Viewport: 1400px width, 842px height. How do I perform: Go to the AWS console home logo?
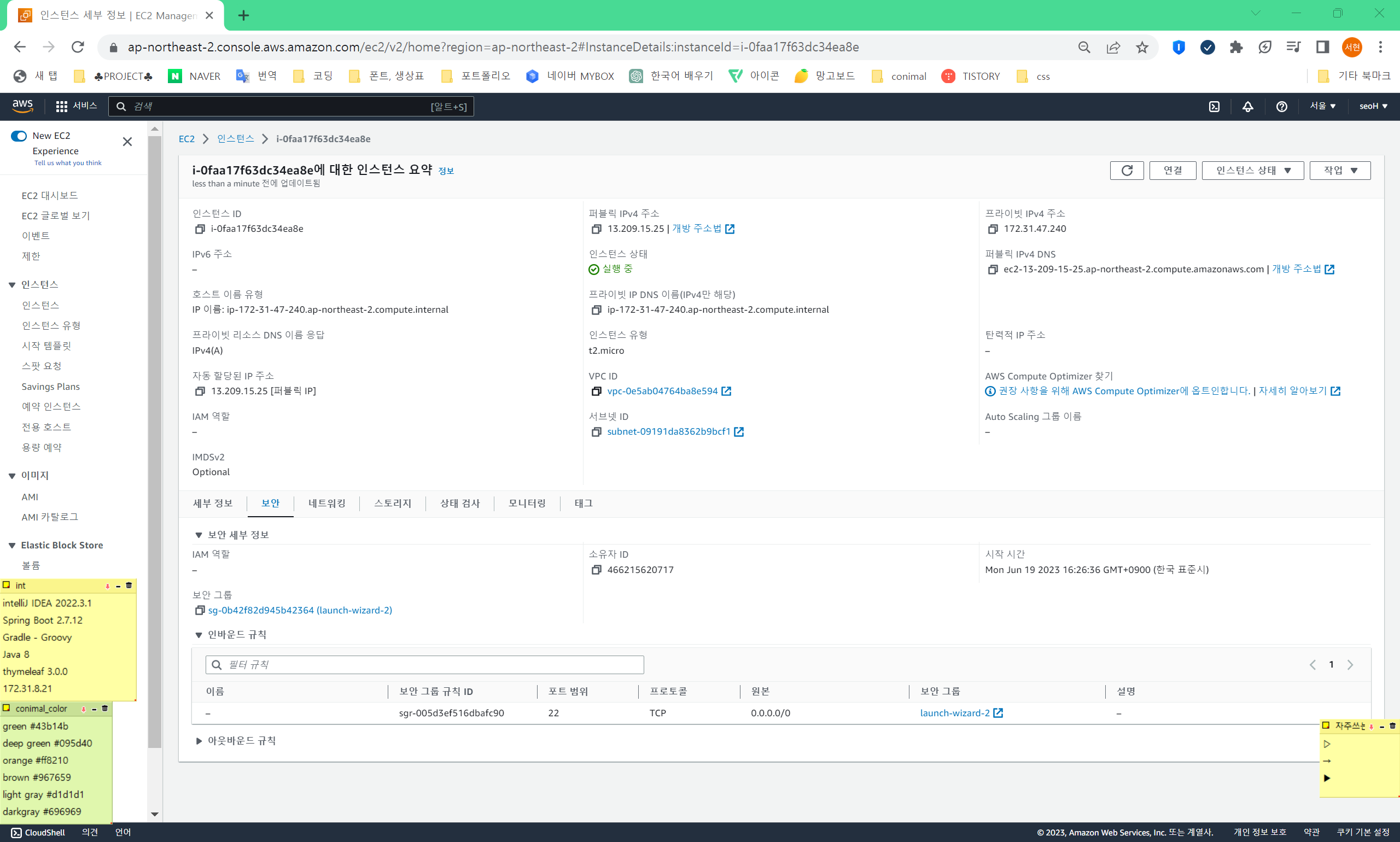click(x=23, y=106)
